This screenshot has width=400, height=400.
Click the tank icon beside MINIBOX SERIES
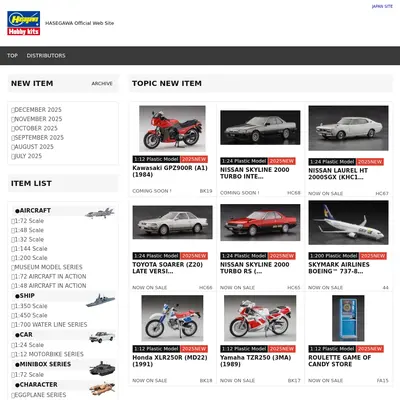pyautogui.click(x=102, y=368)
